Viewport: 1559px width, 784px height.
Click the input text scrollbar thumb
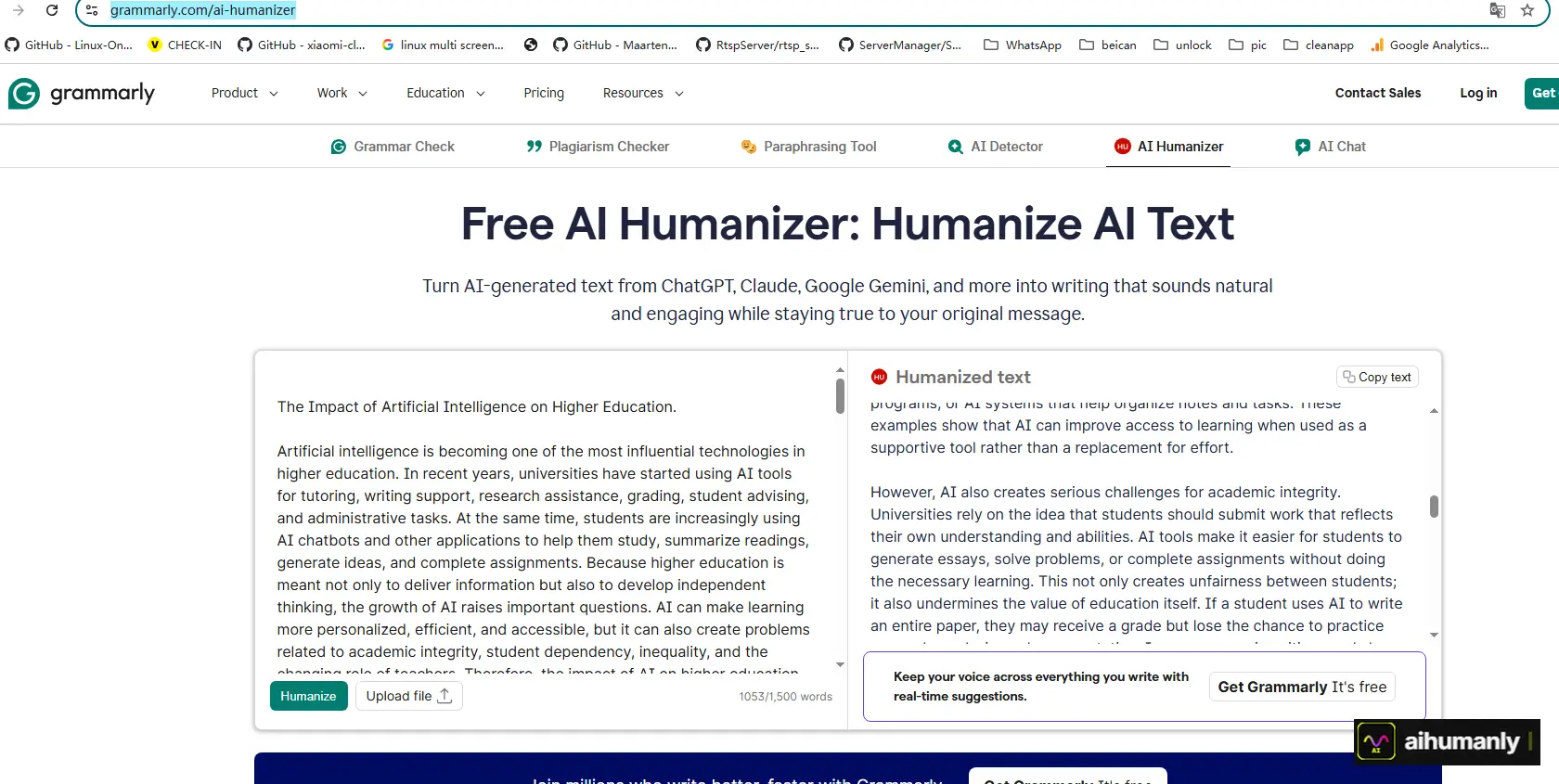pyautogui.click(x=840, y=396)
